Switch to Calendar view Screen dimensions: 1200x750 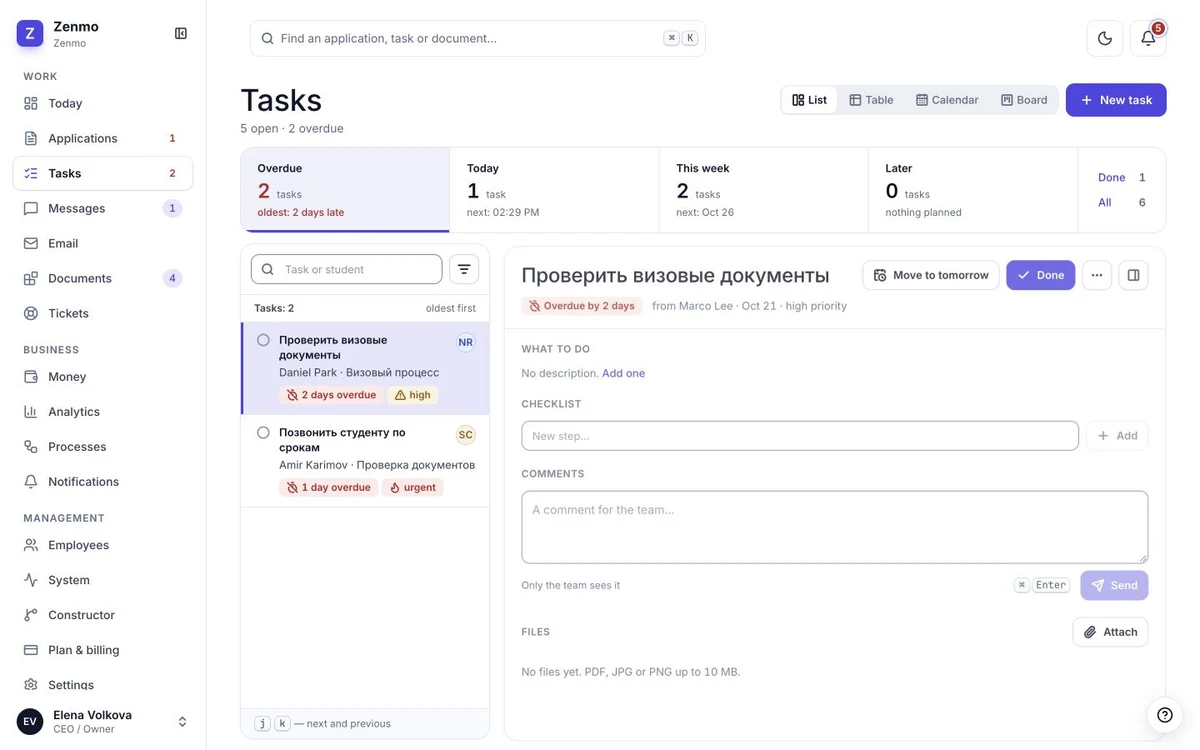[947, 100]
